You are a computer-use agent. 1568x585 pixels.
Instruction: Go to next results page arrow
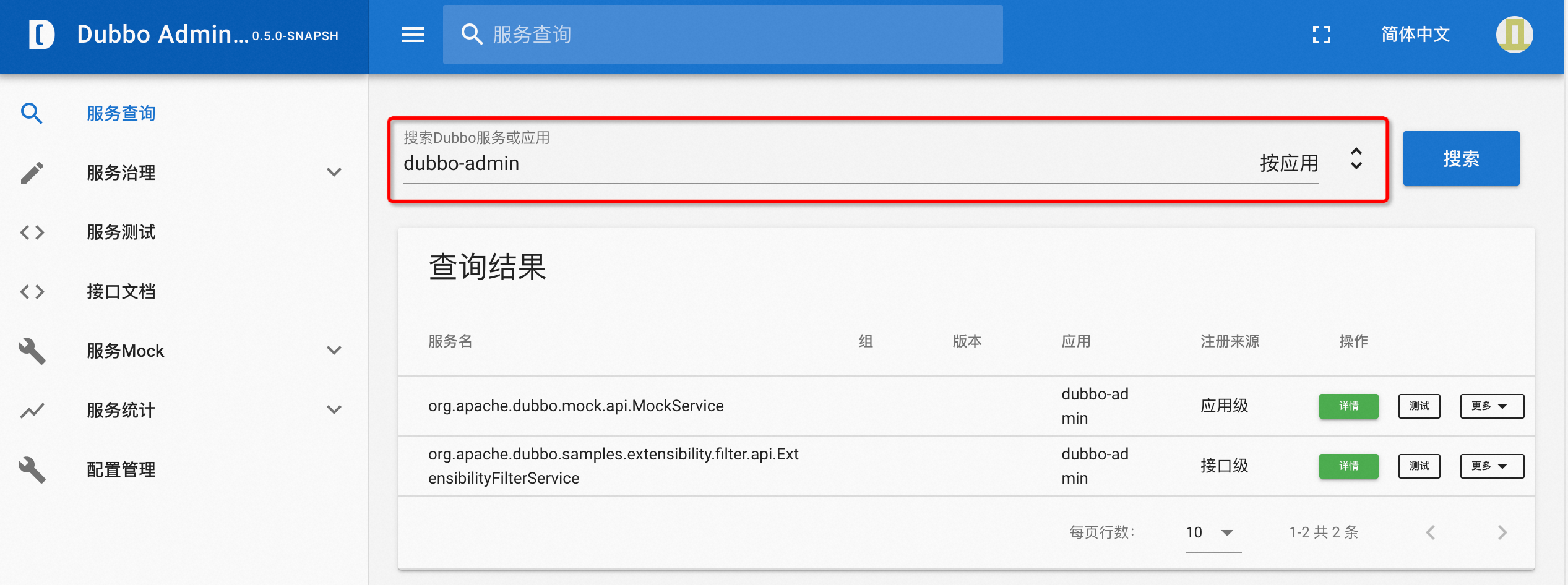click(x=1502, y=532)
